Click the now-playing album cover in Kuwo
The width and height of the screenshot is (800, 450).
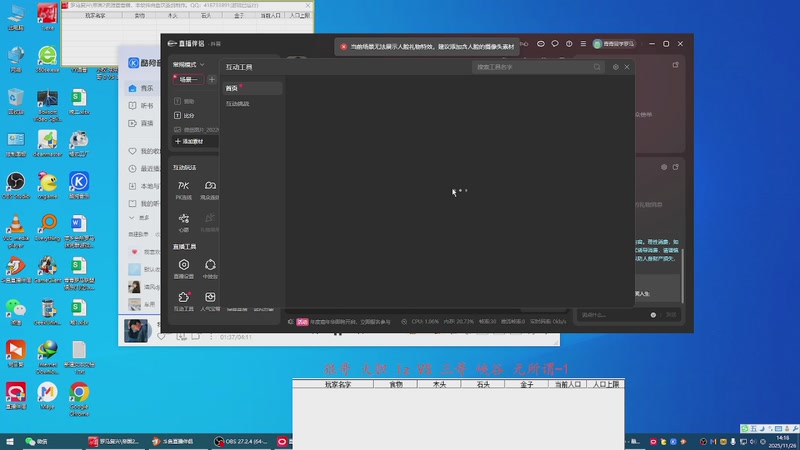coord(136,331)
